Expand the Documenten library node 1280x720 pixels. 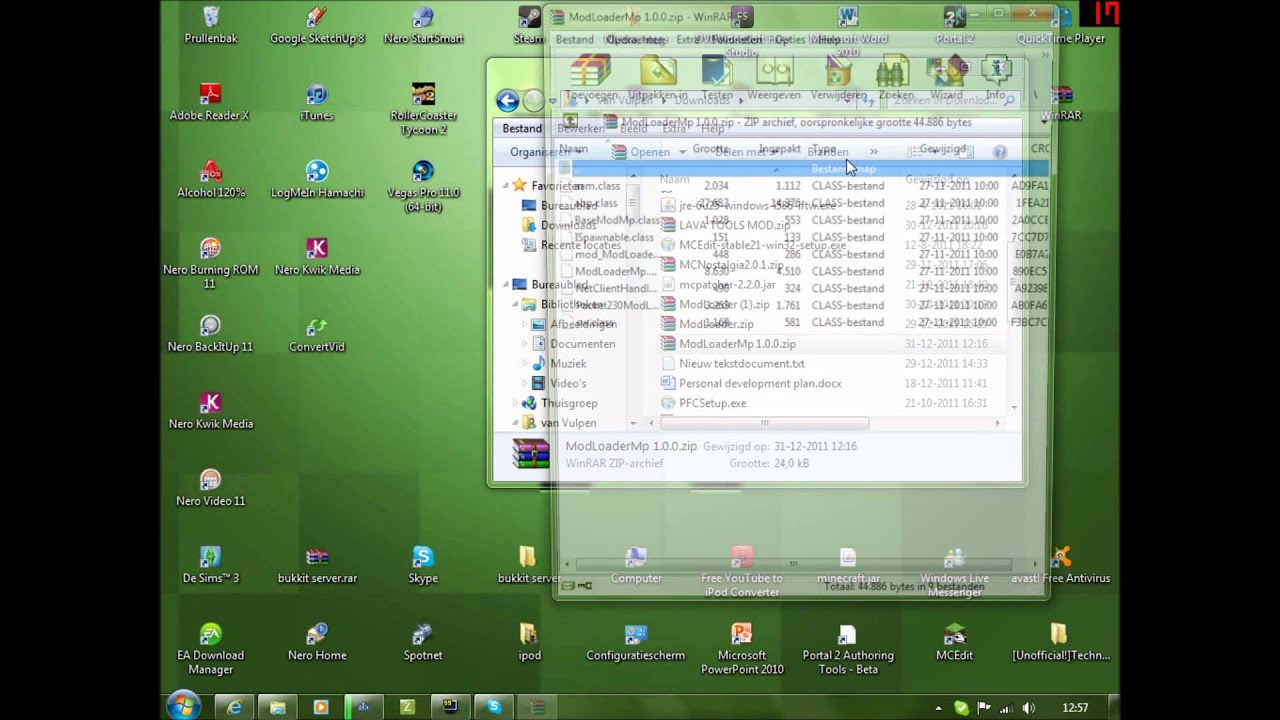click(x=525, y=344)
